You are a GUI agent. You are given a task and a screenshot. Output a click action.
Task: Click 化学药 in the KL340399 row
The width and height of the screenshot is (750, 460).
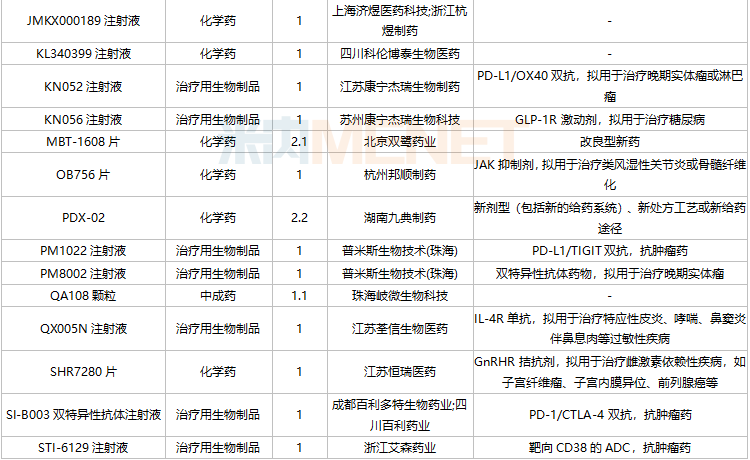(218, 54)
